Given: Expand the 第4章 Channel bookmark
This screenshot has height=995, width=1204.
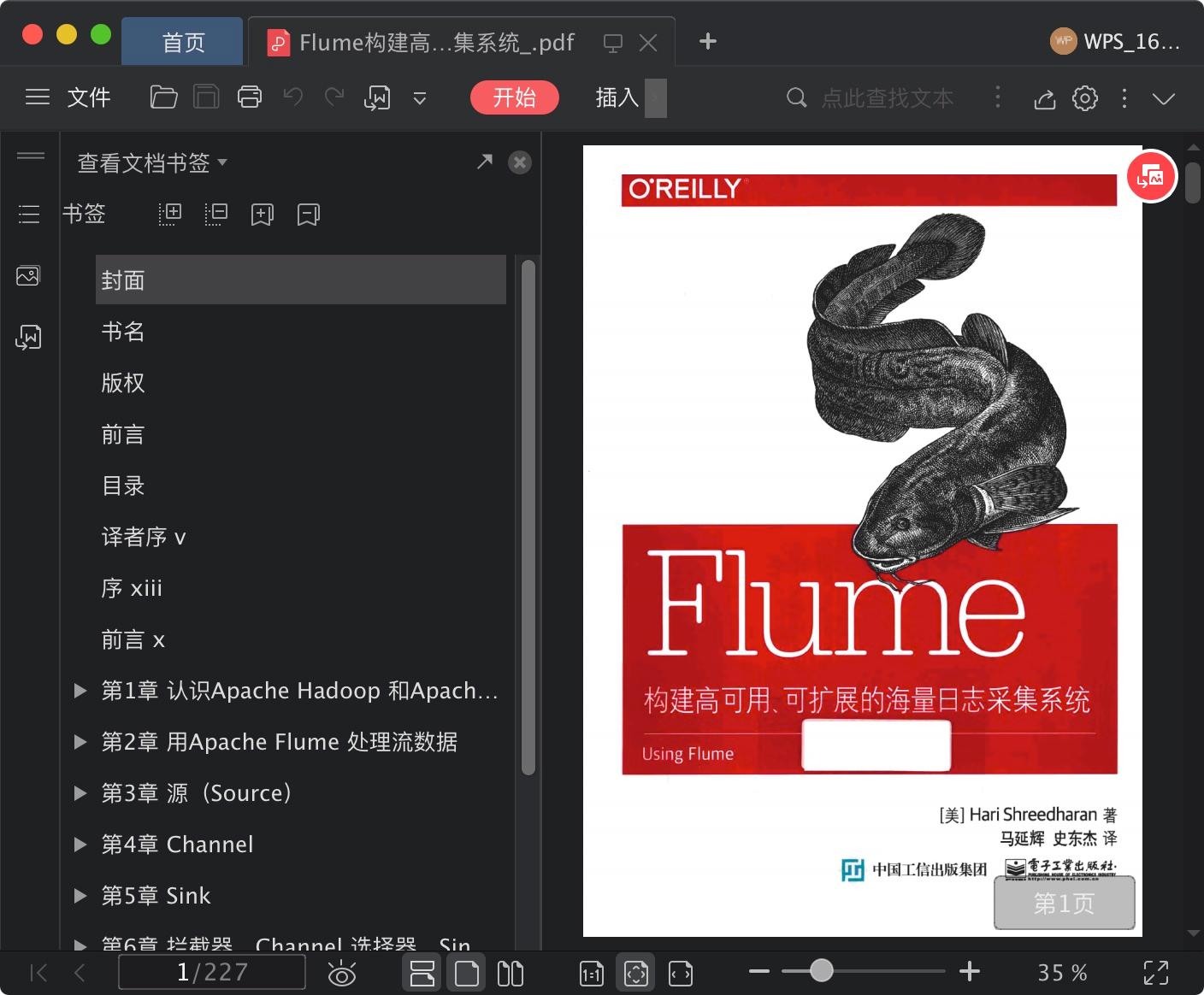Looking at the screenshot, I should 80,845.
